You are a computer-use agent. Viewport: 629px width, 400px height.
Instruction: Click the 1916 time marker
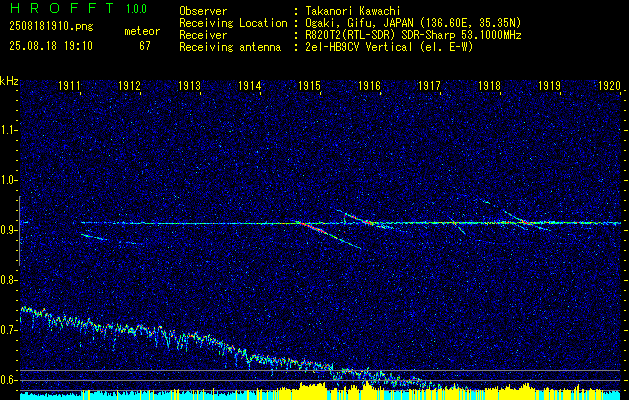(x=369, y=86)
